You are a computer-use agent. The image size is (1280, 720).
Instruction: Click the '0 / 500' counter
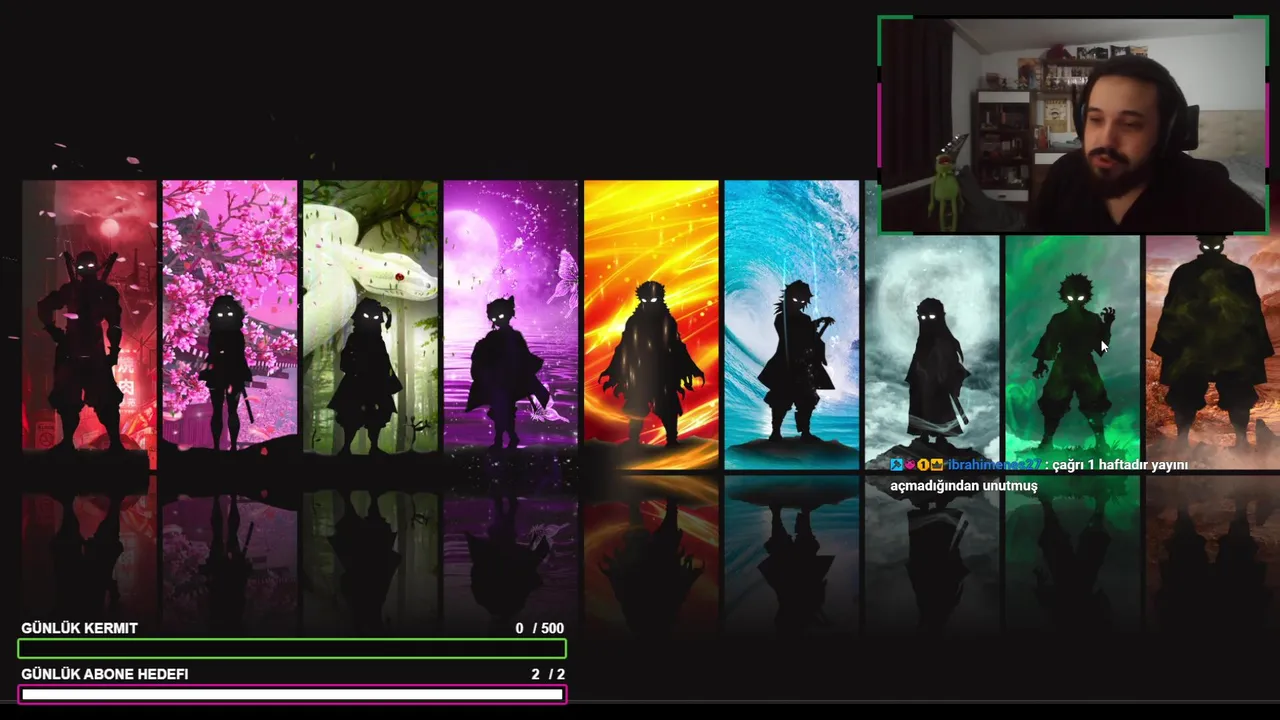pyautogui.click(x=540, y=628)
